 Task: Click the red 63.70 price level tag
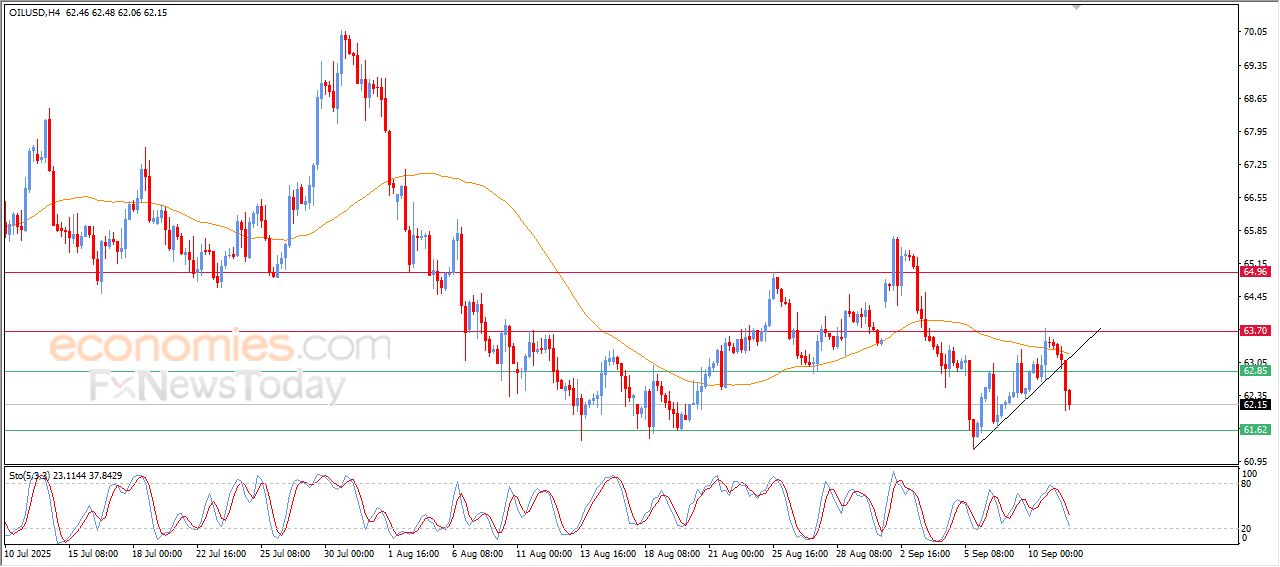pos(1254,330)
